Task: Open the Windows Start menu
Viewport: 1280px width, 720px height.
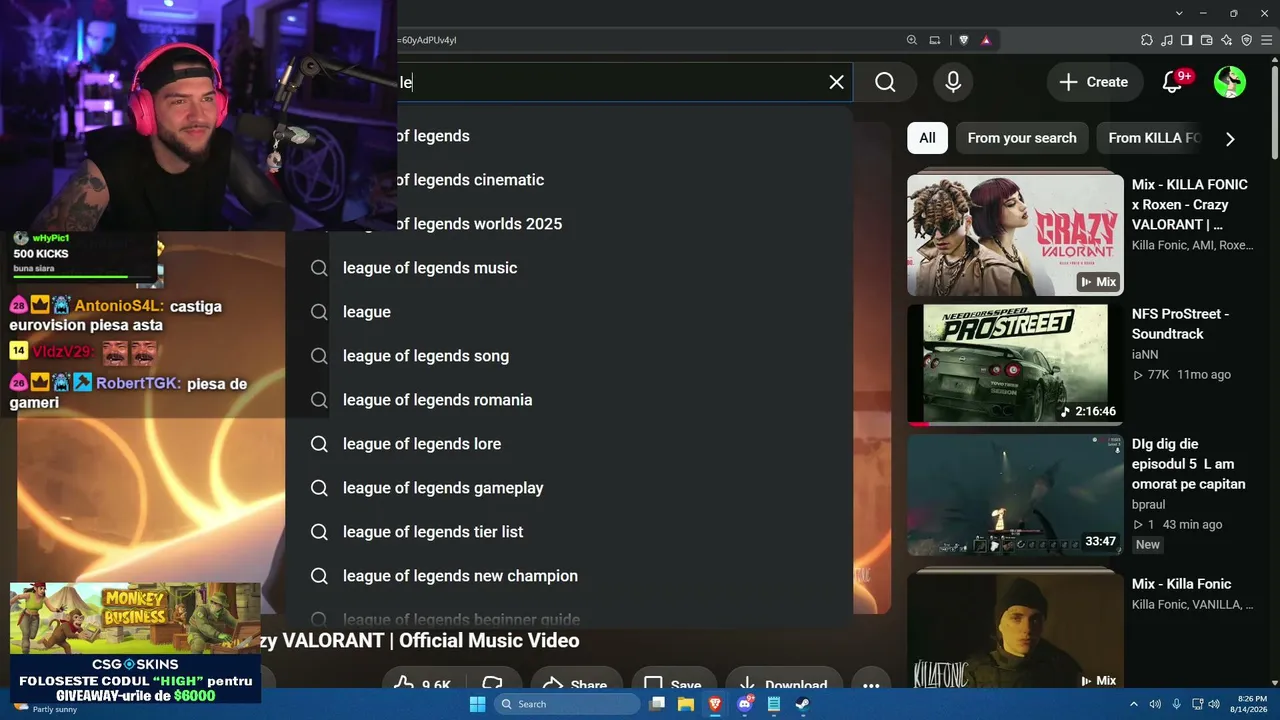Action: 477,704
